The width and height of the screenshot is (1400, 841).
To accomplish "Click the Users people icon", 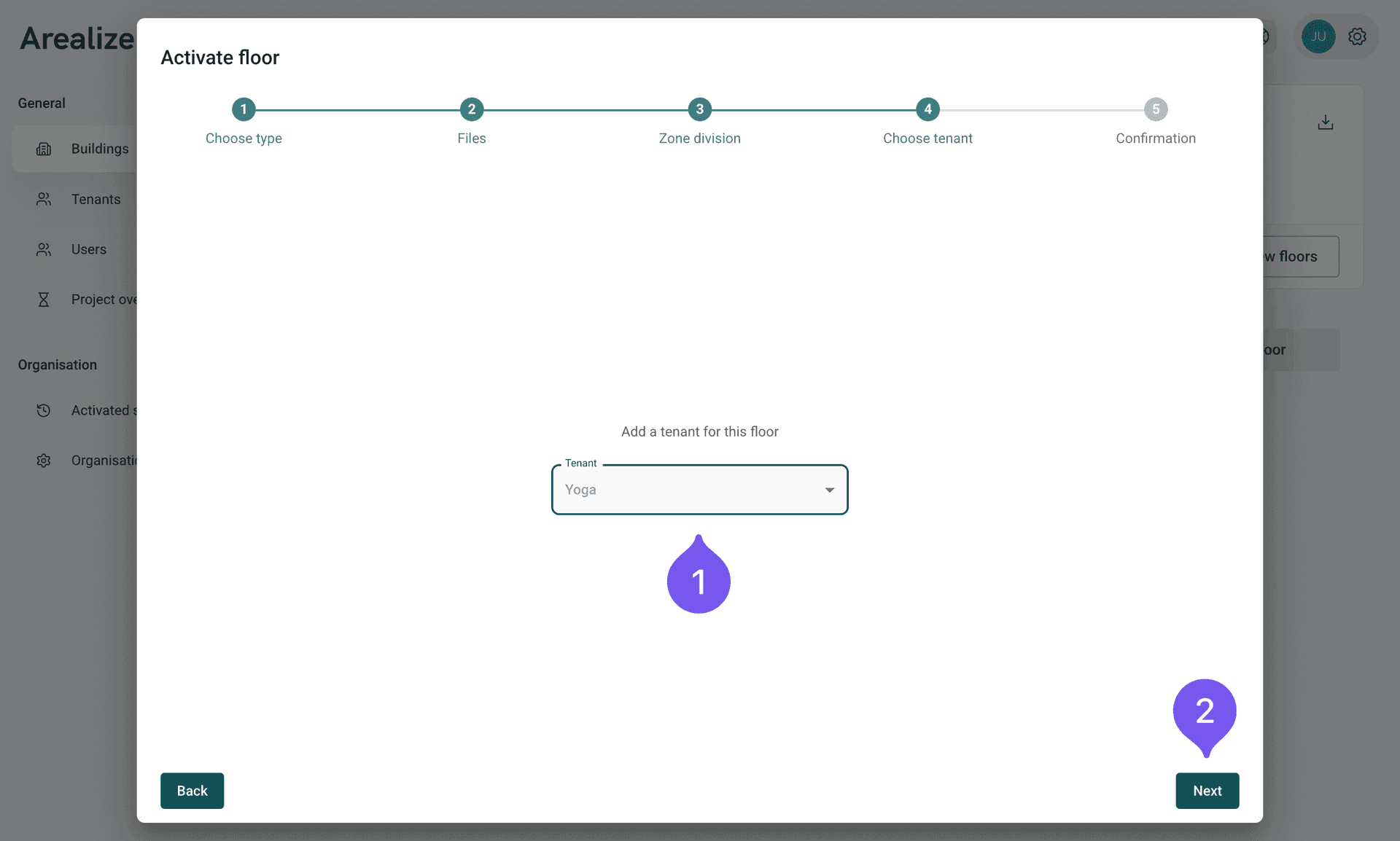I will 44,249.
